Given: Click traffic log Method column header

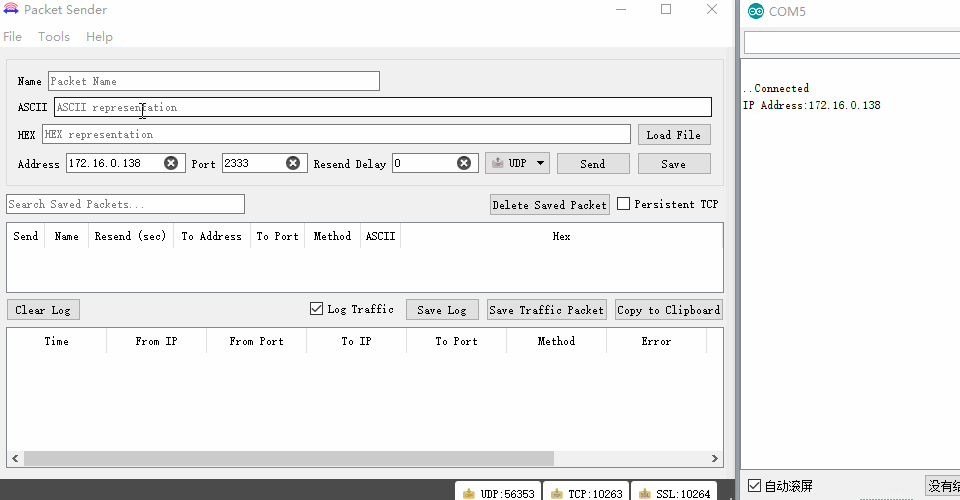Looking at the screenshot, I should click(557, 341).
